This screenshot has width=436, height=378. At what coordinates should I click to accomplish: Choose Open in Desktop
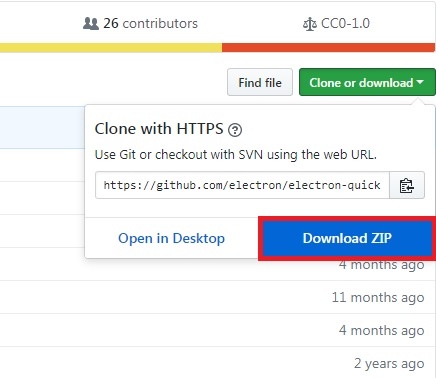[x=171, y=238]
